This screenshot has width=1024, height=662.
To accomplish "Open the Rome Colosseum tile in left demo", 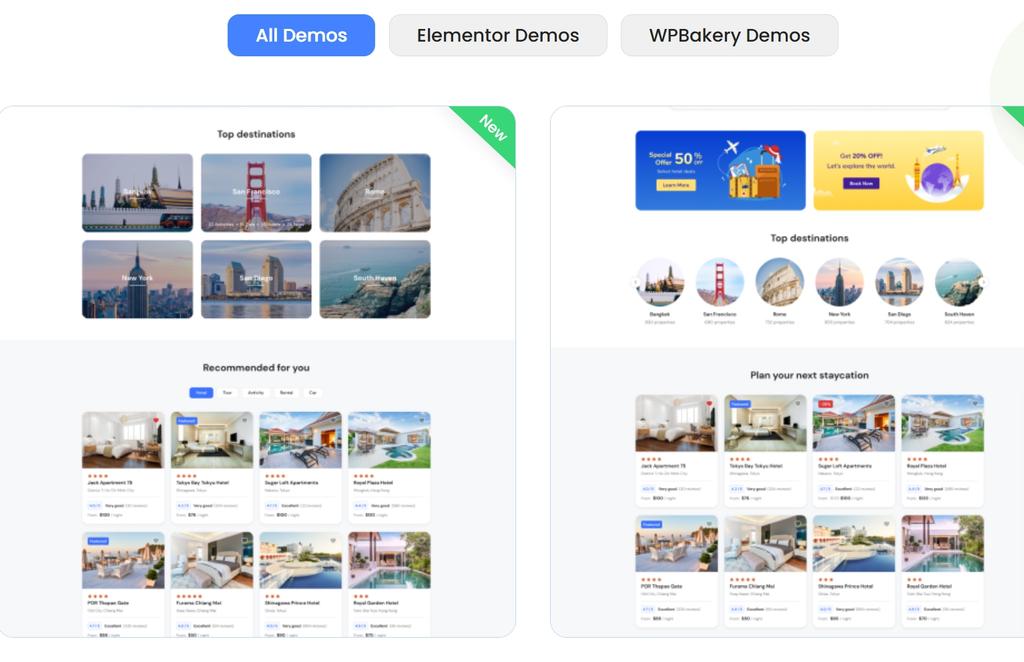I will pos(375,193).
